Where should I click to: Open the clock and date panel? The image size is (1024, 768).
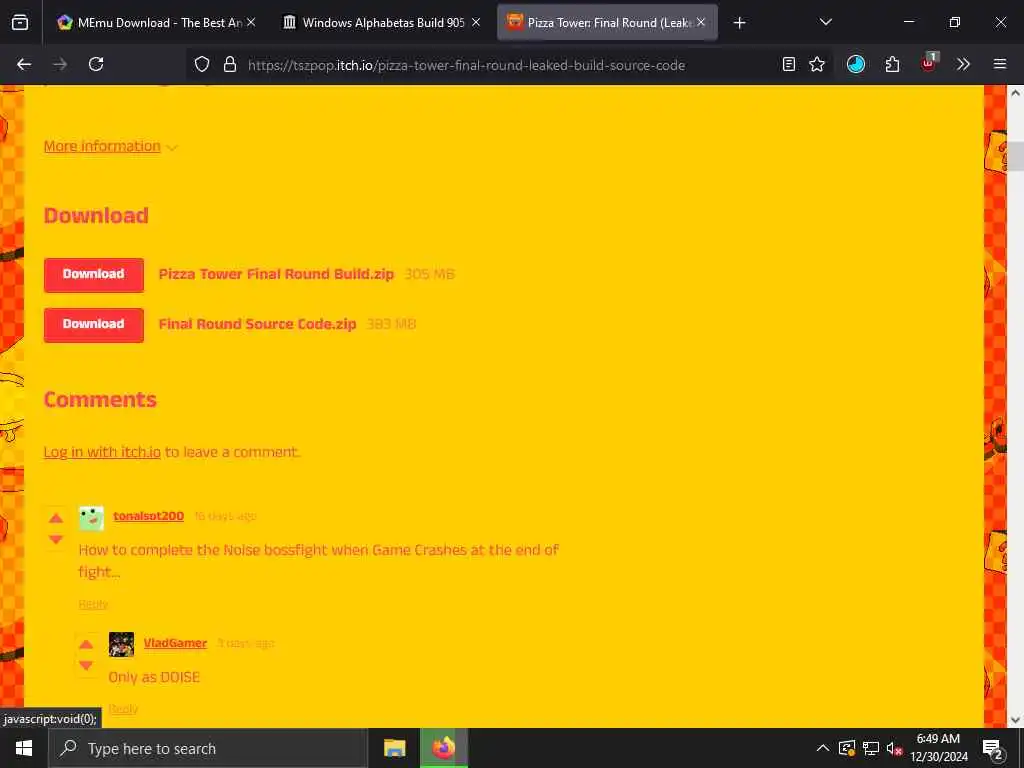click(939, 748)
